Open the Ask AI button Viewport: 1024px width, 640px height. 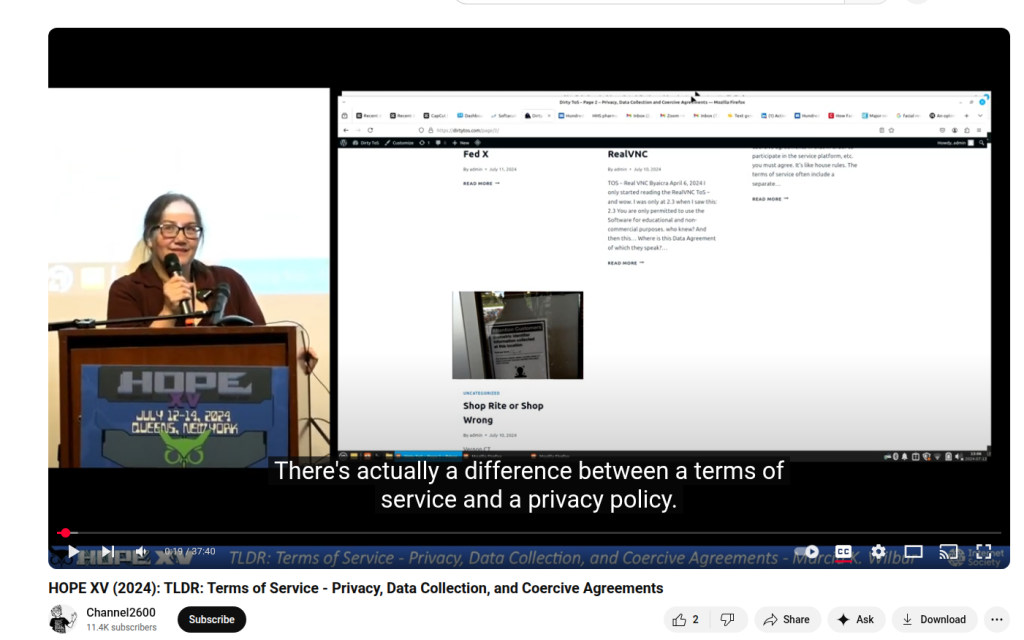855,620
